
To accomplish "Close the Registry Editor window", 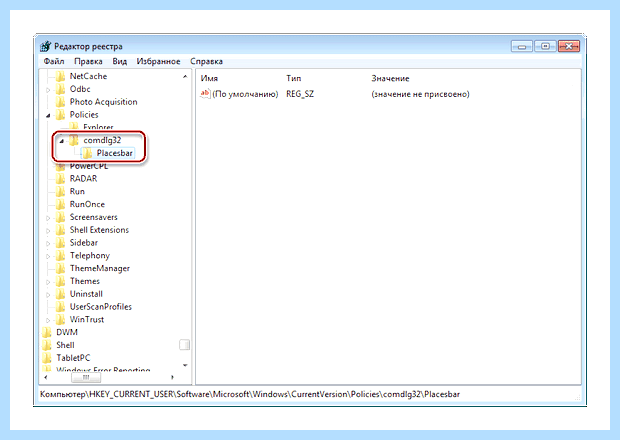I will 569,47.
